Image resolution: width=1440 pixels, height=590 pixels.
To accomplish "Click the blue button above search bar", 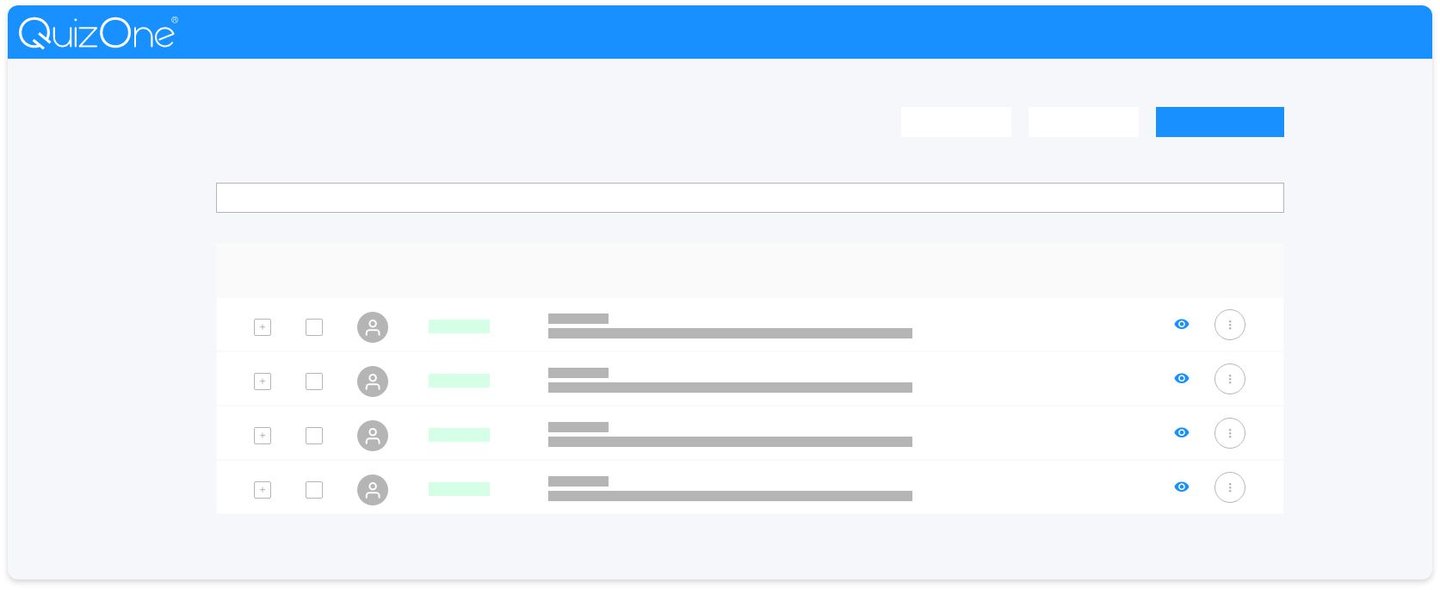I will click(x=1220, y=122).
